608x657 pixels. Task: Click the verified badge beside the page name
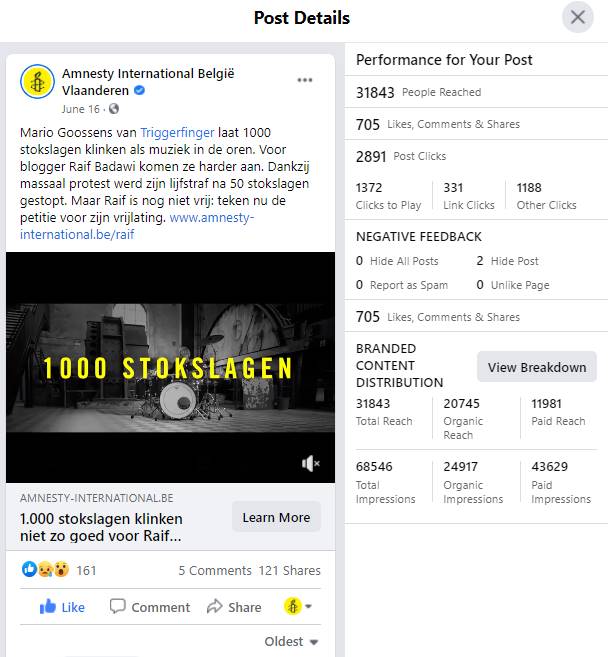tap(140, 90)
